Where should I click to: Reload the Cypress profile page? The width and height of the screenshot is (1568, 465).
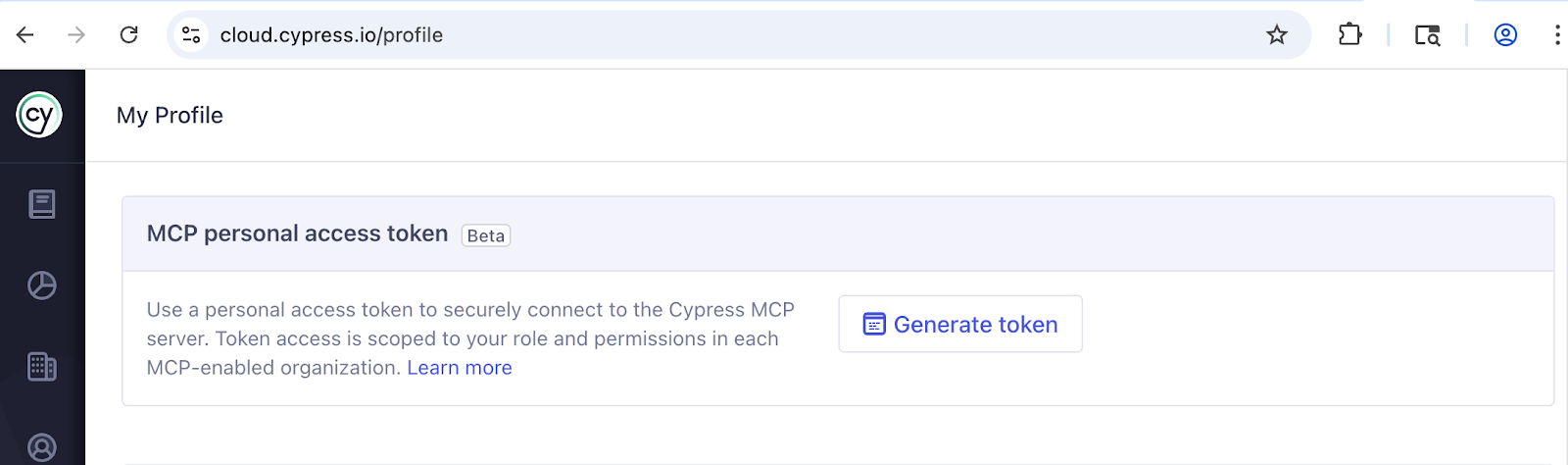(128, 35)
